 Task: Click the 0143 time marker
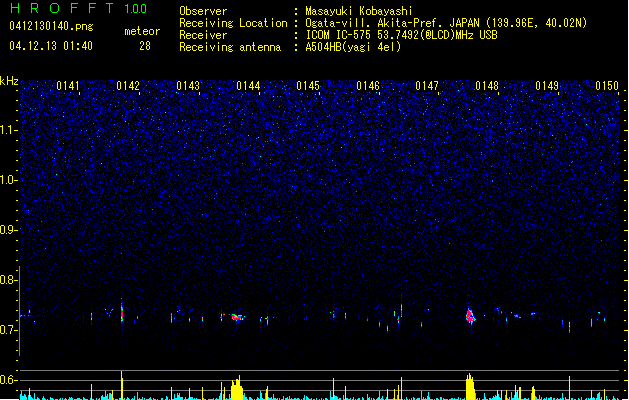pos(188,86)
